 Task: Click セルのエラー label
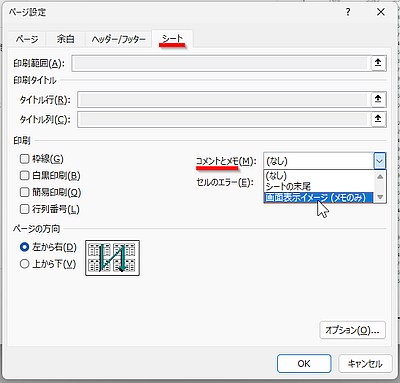point(225,182)
